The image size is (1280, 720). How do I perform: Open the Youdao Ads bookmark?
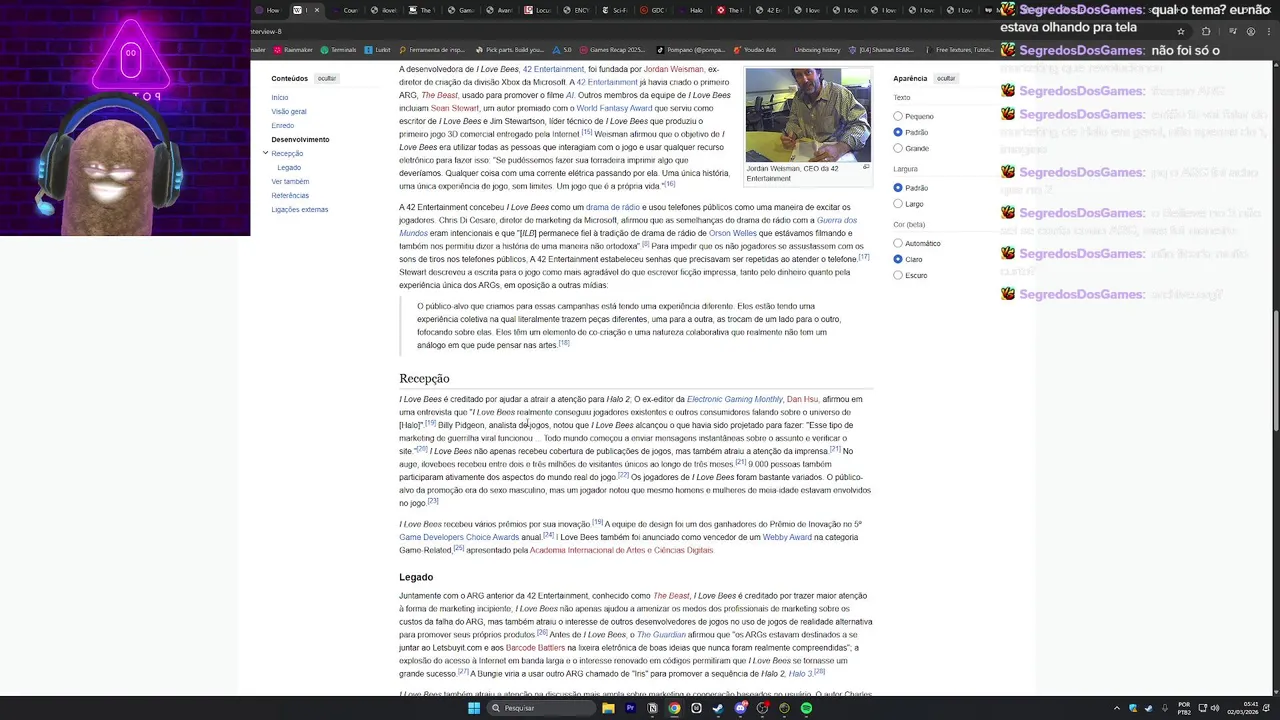[x=755, y=49]
